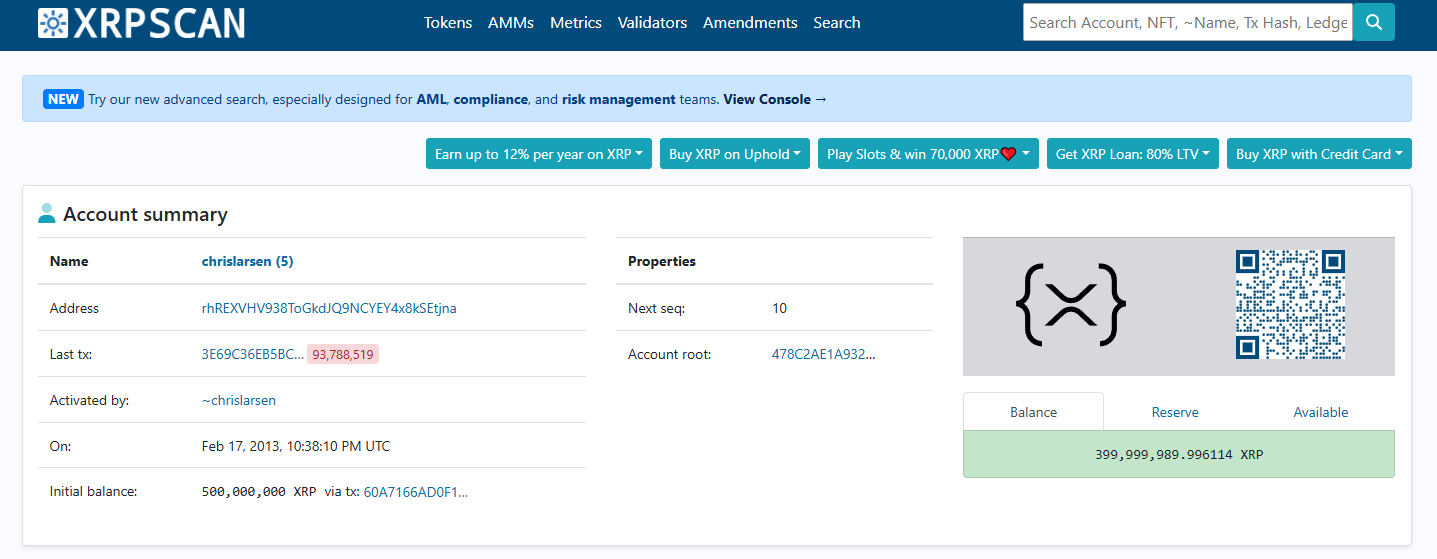Click the 399,999,989.996114 XRP balance value
This screenshot has width=1437, height=559.
1179,454
